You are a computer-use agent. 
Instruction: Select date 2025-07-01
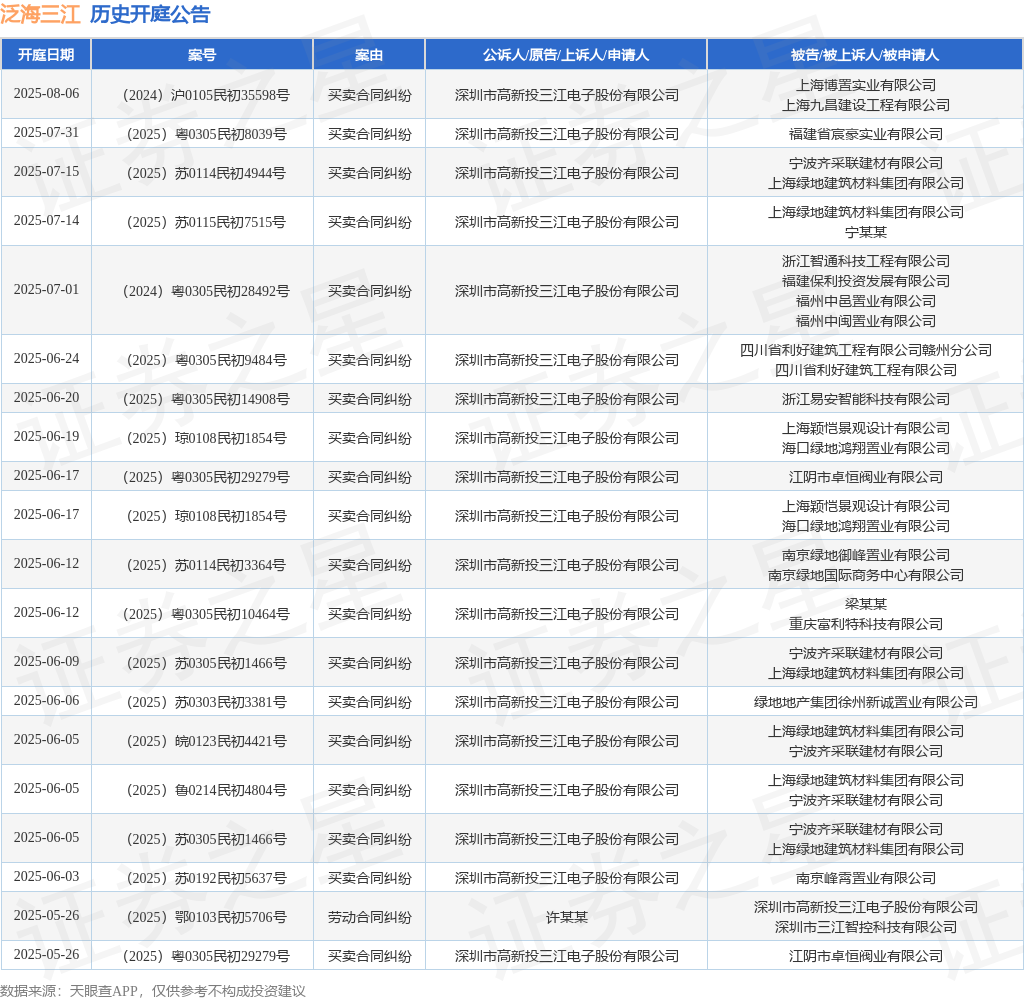pyautogui.click(x=46, y=289)
